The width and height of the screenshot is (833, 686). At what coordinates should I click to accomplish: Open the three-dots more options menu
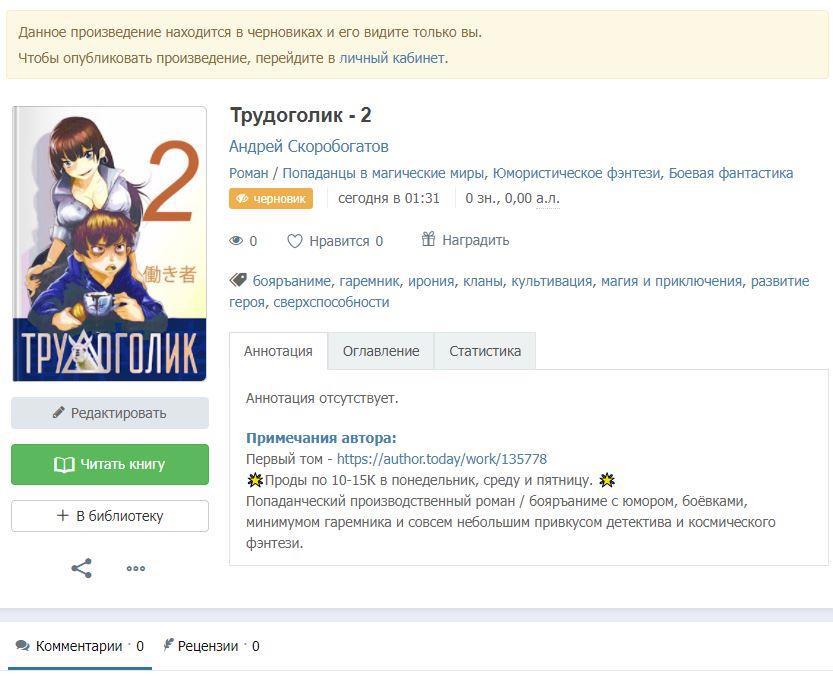point(136,569)
